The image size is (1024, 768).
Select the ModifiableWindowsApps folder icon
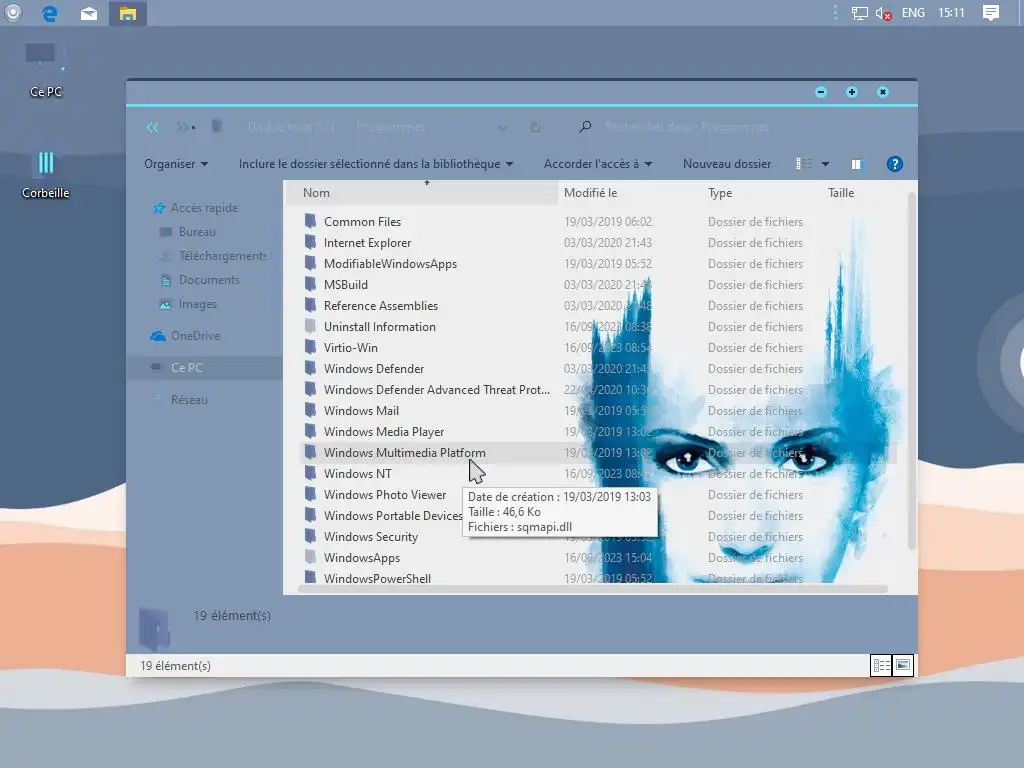(x=311, y=263)
